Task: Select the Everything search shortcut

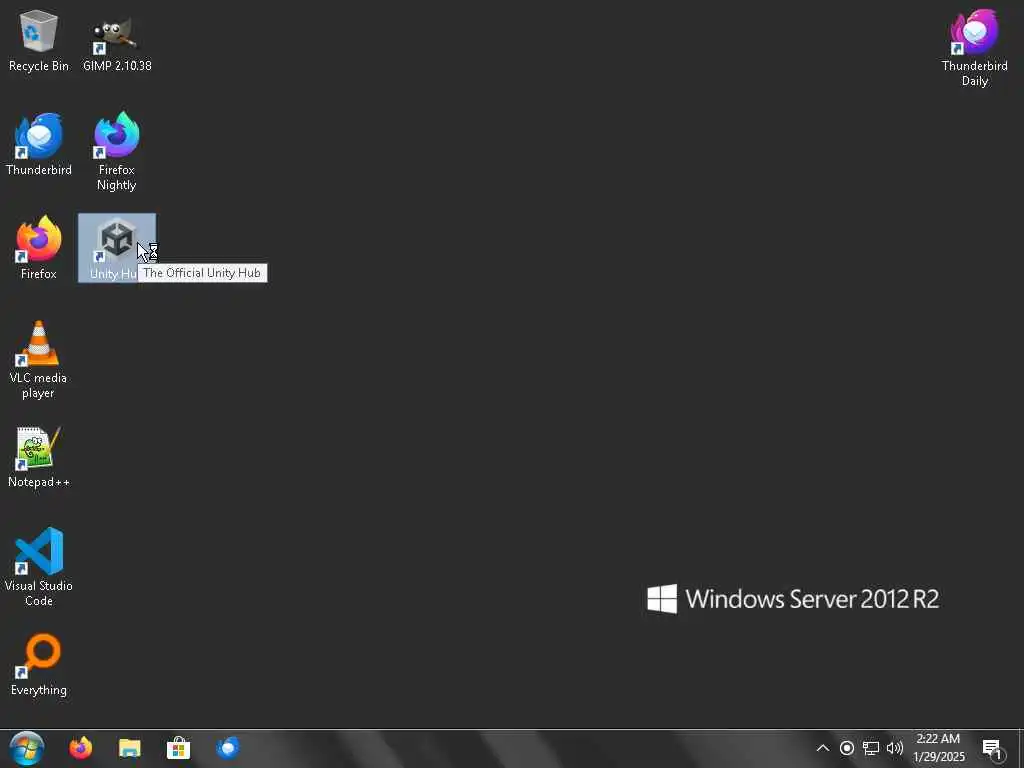Action: [39, 665]
